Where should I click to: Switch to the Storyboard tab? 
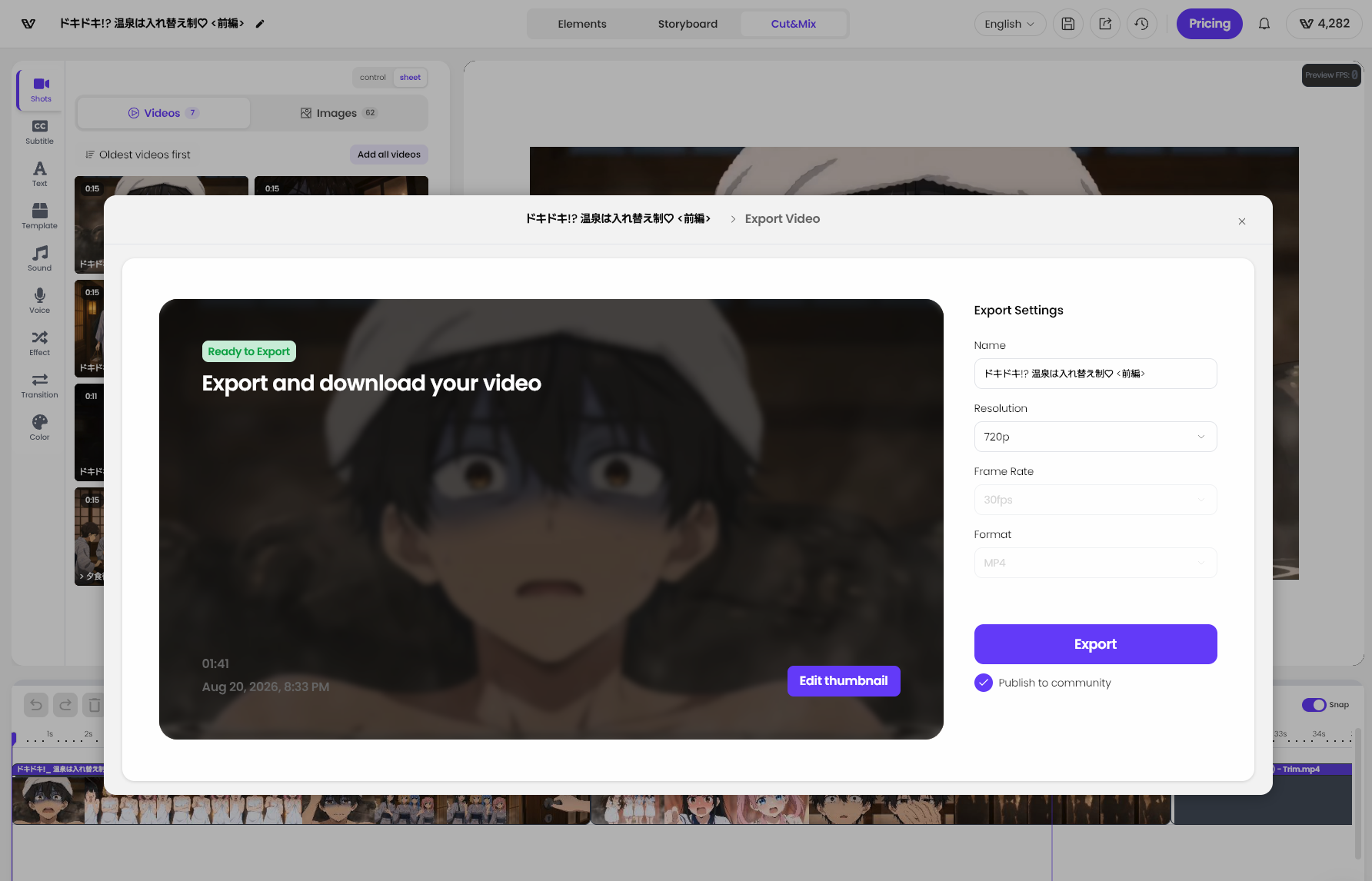(x=688, y=24)
